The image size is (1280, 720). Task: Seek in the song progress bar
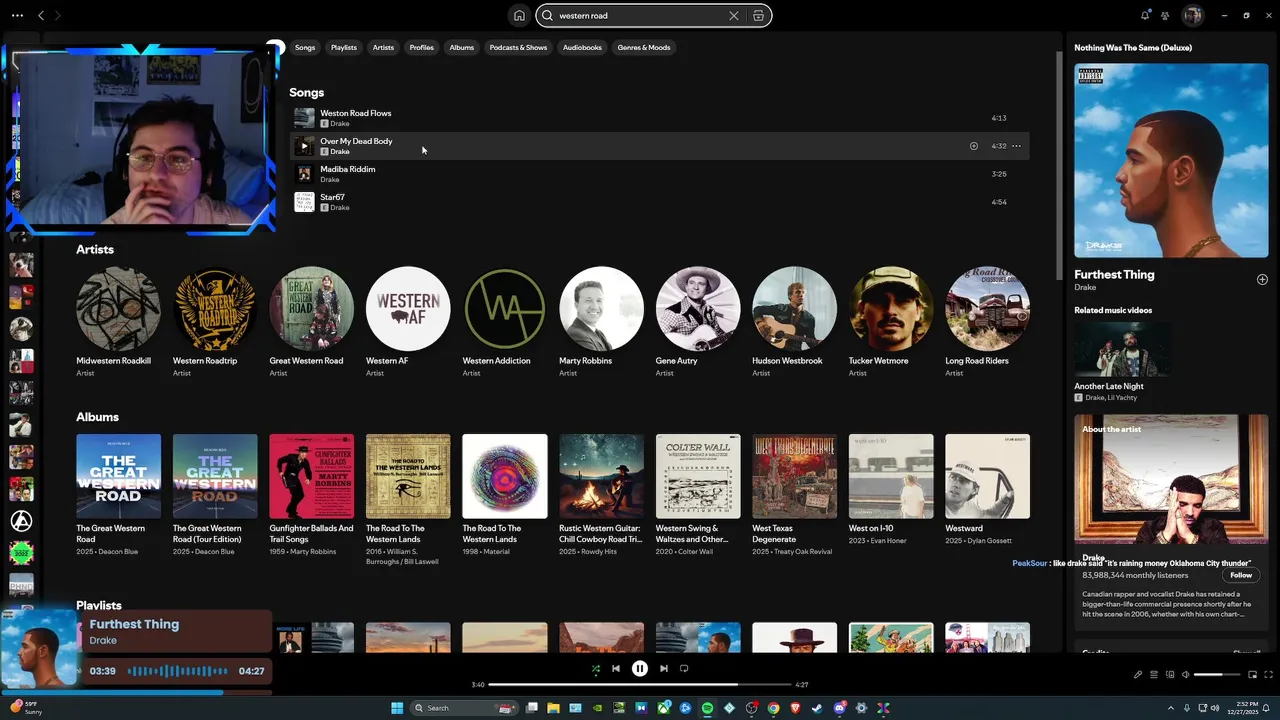pos(640,685)
